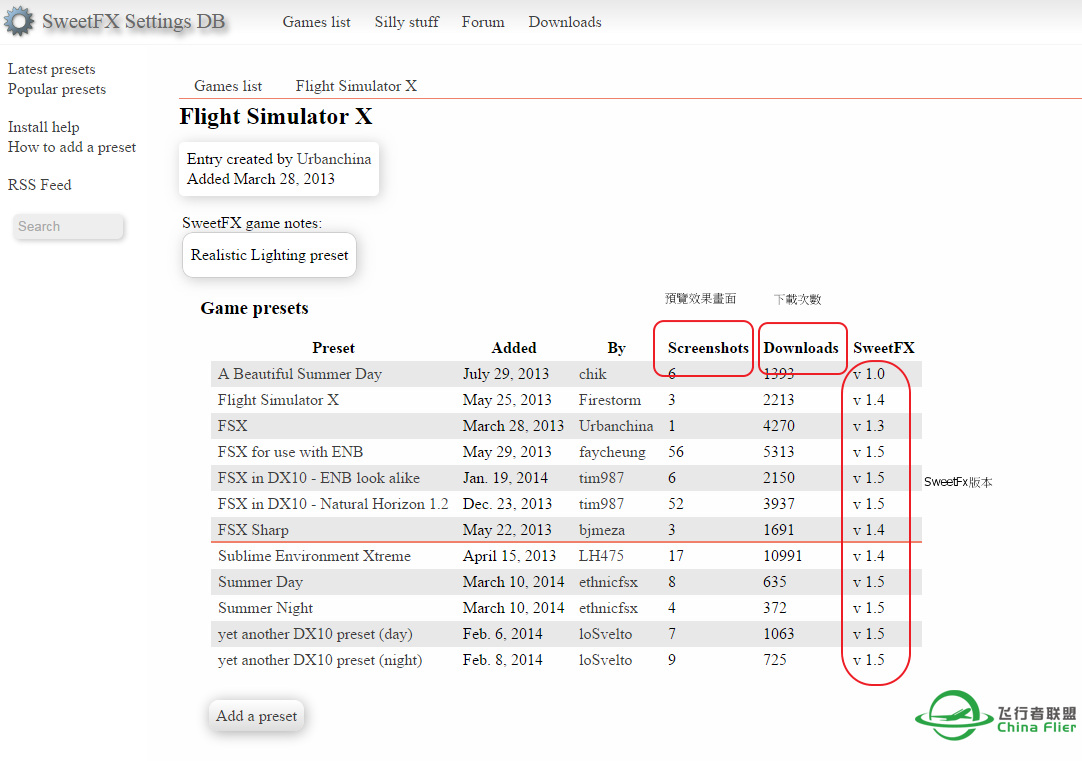This screenshot has width=1082, height=761.
Task: Open yet another DX10 preset (night)
Action: pyautogui.click(x=320, y=660)
